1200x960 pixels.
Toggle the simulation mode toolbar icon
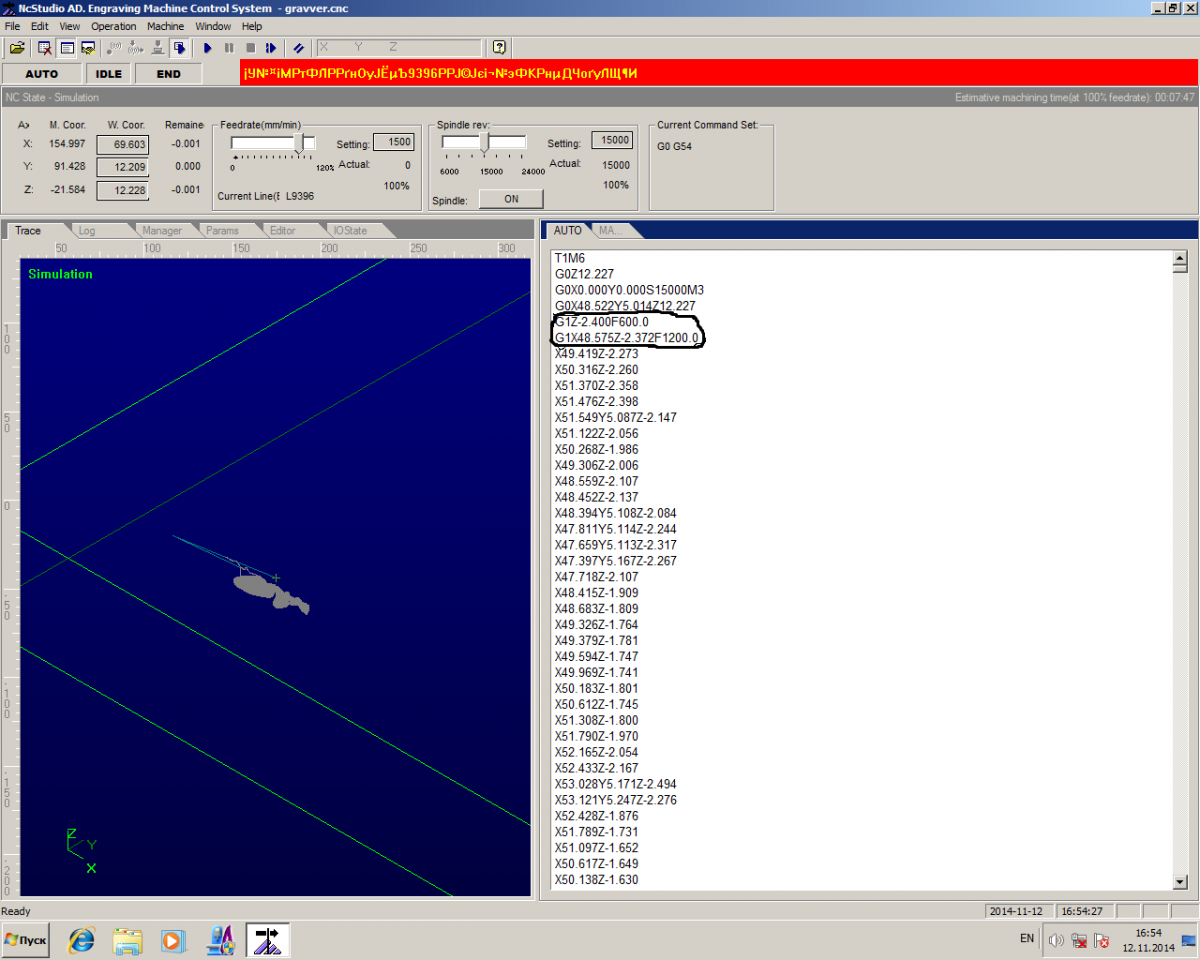(x=179, y=47)
